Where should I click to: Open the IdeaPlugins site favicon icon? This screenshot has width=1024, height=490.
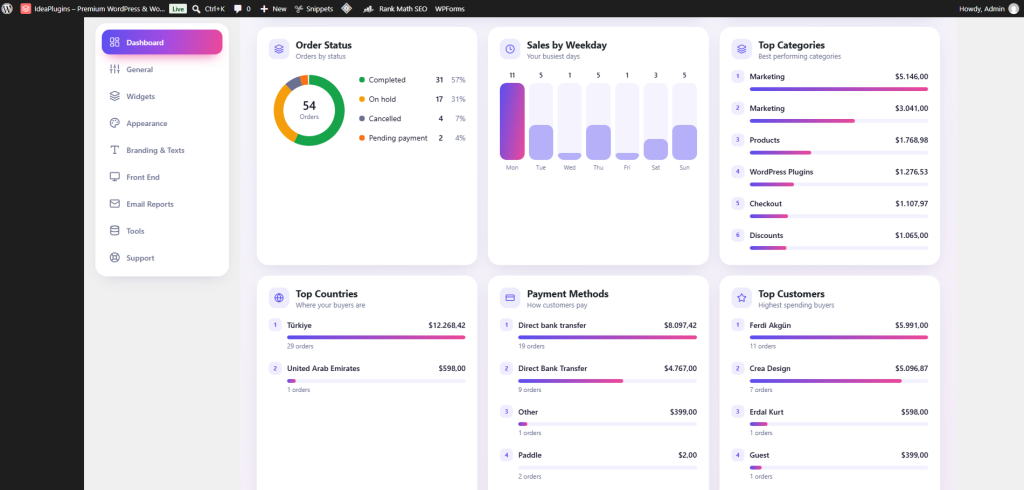click(25, 9)
